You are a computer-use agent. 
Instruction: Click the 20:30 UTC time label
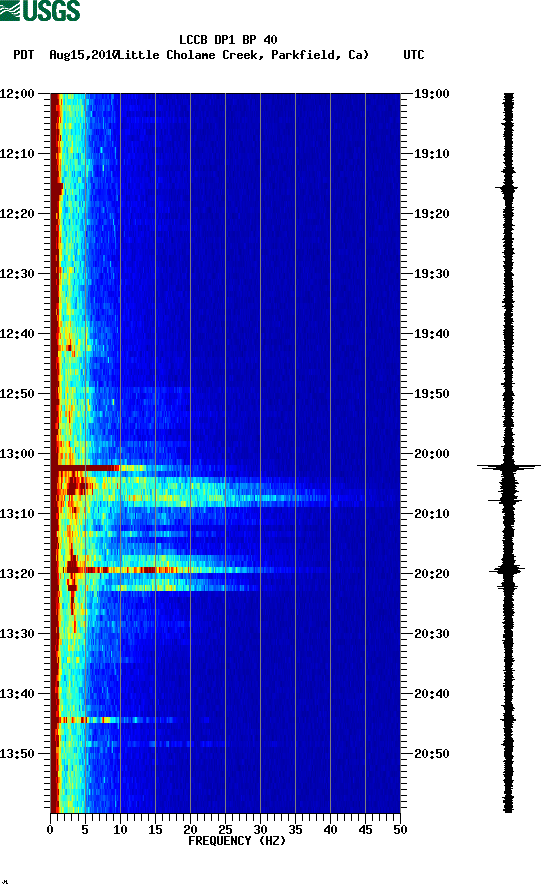[431, 633]
